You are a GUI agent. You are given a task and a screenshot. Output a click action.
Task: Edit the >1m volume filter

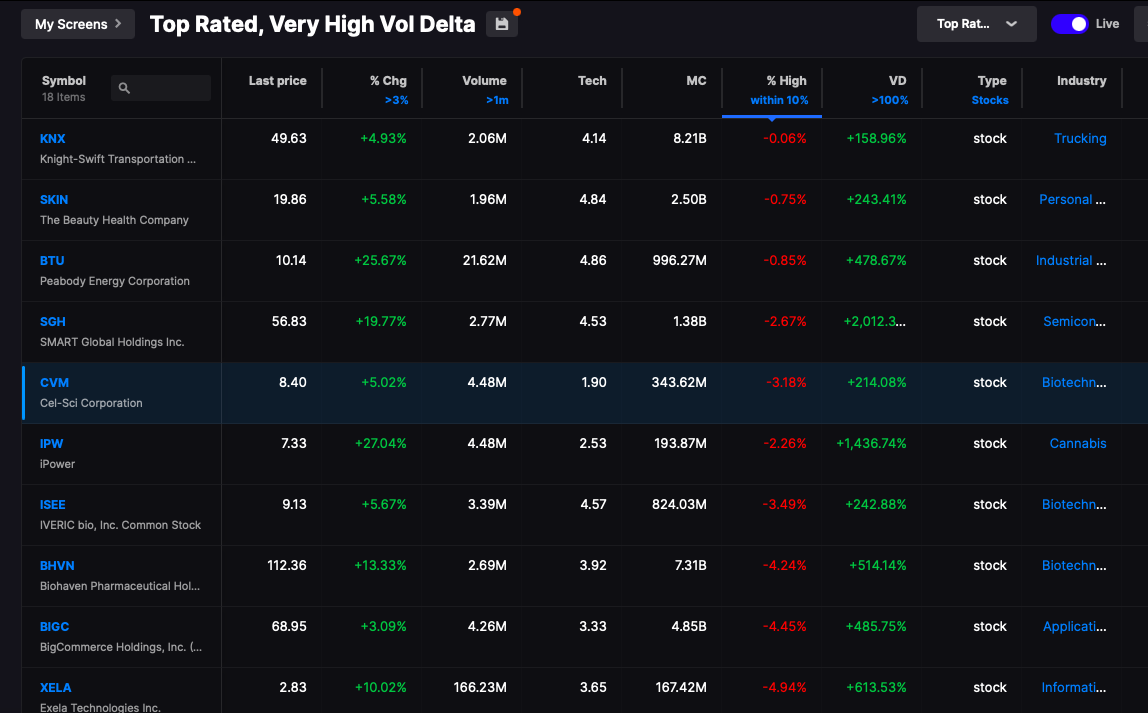(x=497, y=100)
